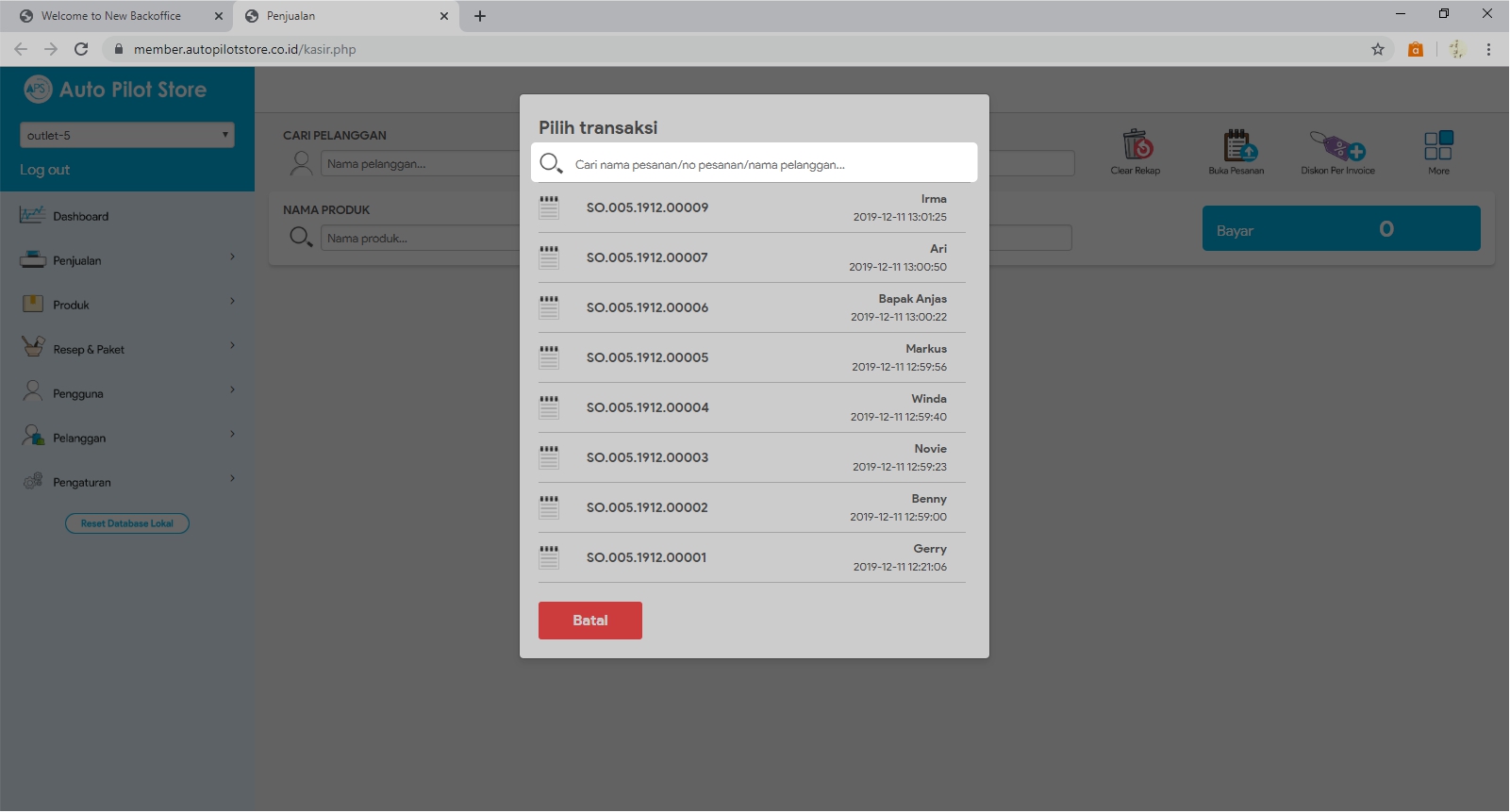Click the Diskon Per Invoice tag icon
This screenshot has height=812, width=1510.
click(1337, 146)
